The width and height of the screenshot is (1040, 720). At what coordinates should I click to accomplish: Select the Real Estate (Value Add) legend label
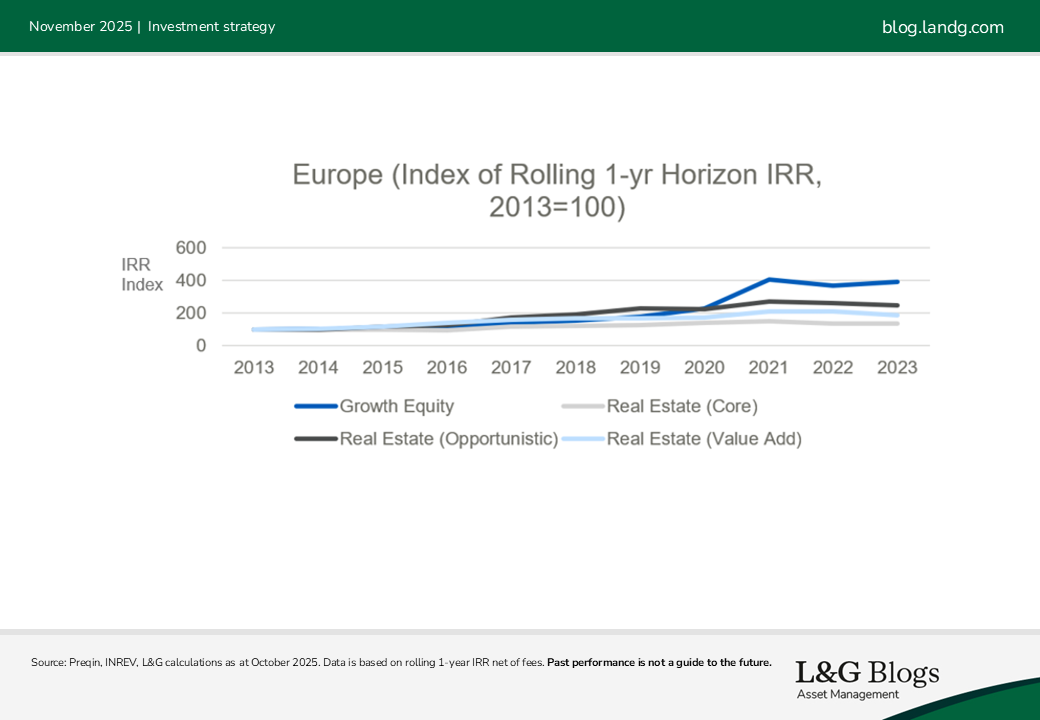click(x=704, y=438)
